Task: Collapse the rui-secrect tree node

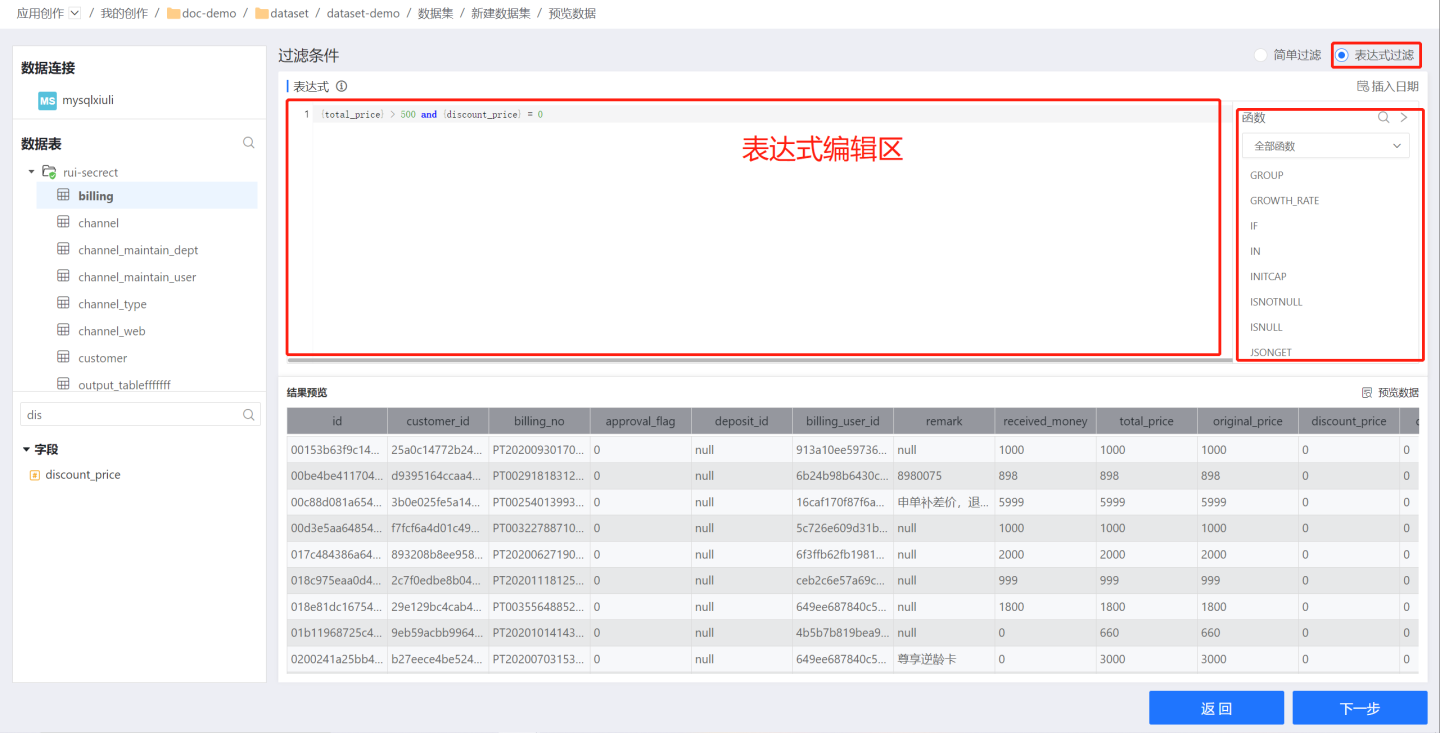Action: pyautogui.click(x=31, y=172)
